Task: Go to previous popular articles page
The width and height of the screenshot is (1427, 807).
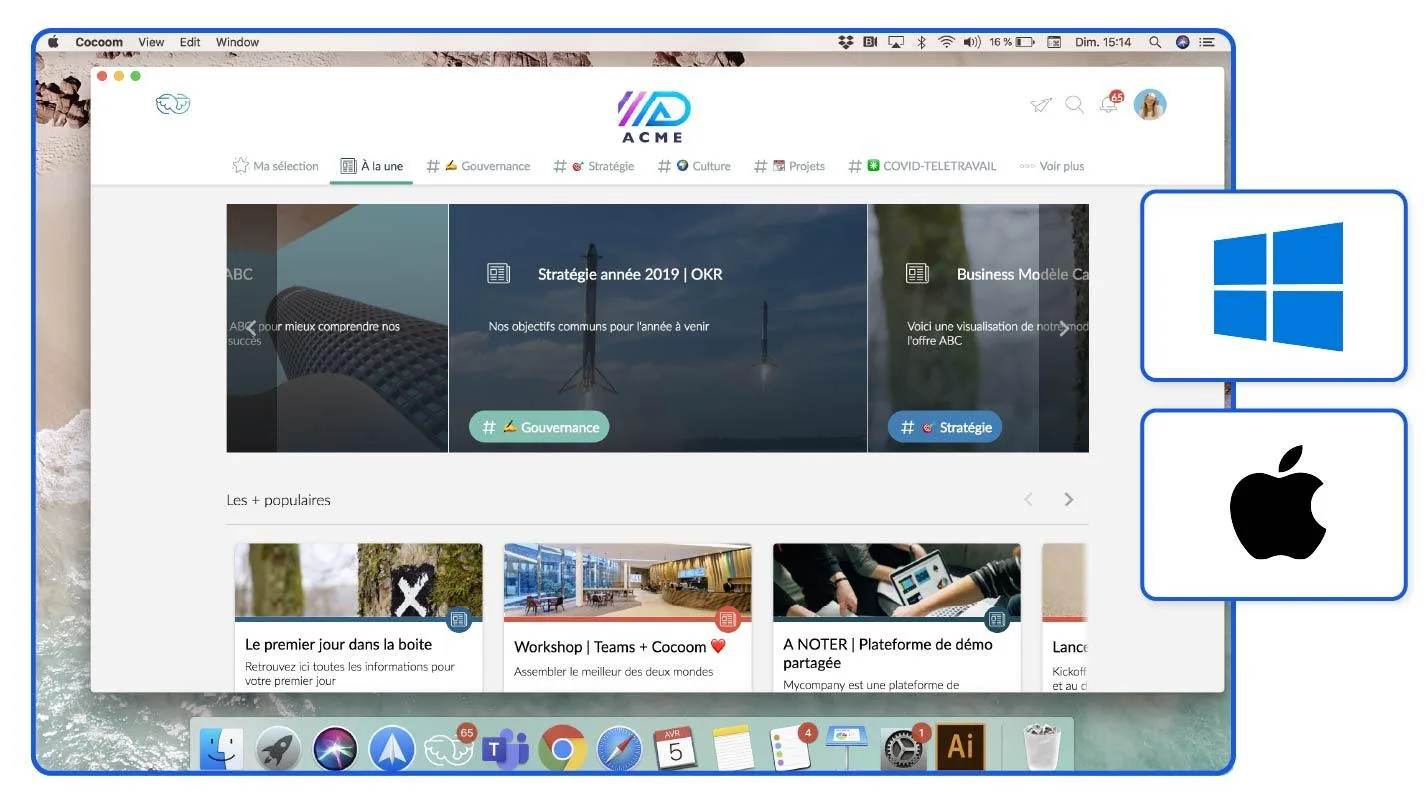Action: click(x=1028, y=499)
